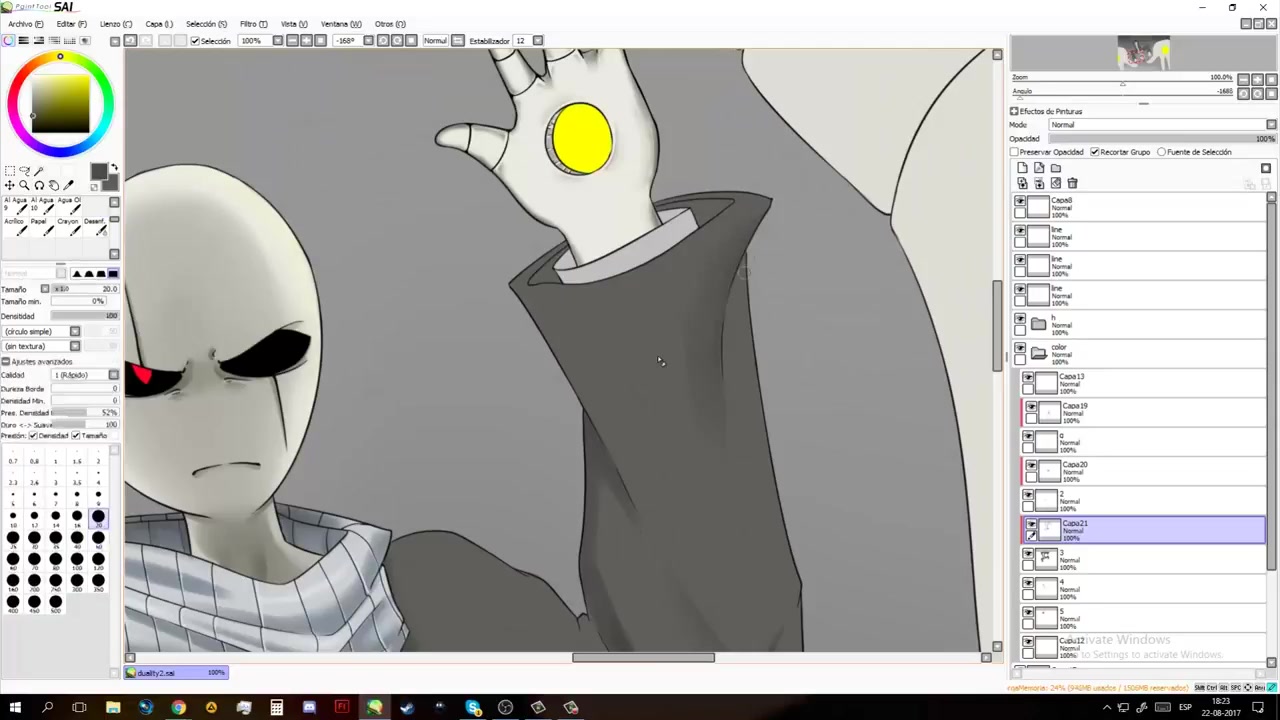Adjust the layer Opacidad slider
The image size is (1280, 720).
1163,139
